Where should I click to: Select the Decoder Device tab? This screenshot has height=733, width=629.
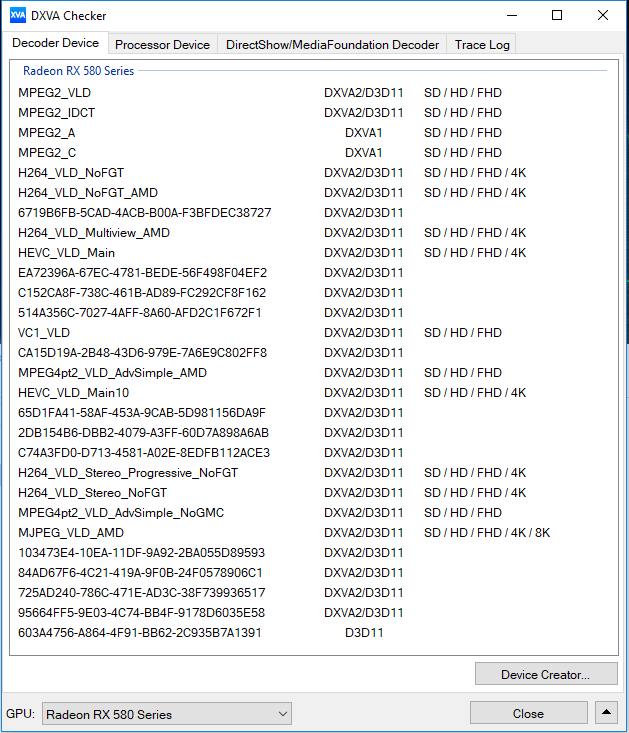coord(56,43)
